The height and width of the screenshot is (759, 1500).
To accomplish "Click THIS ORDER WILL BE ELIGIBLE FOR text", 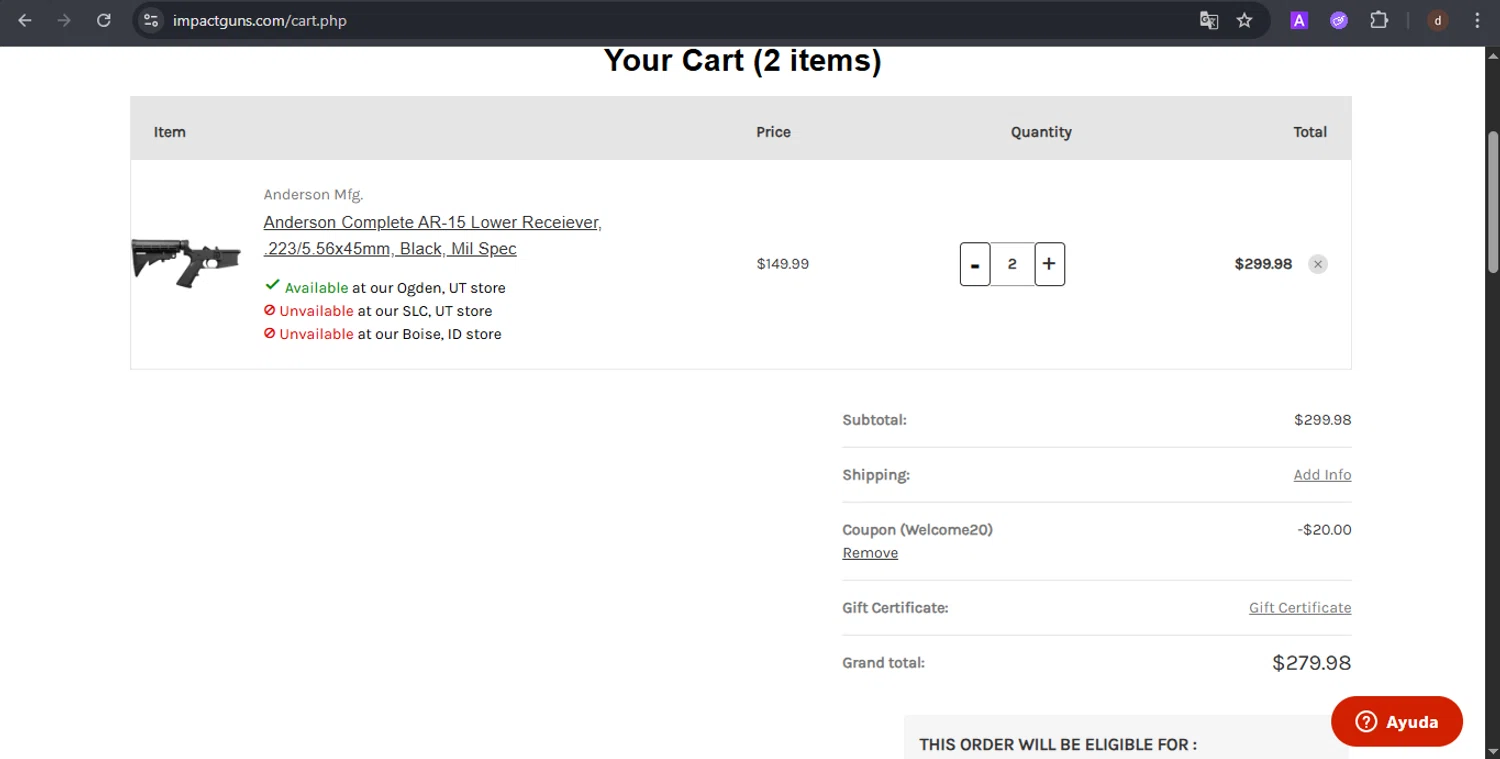I will coord(1058,745).
